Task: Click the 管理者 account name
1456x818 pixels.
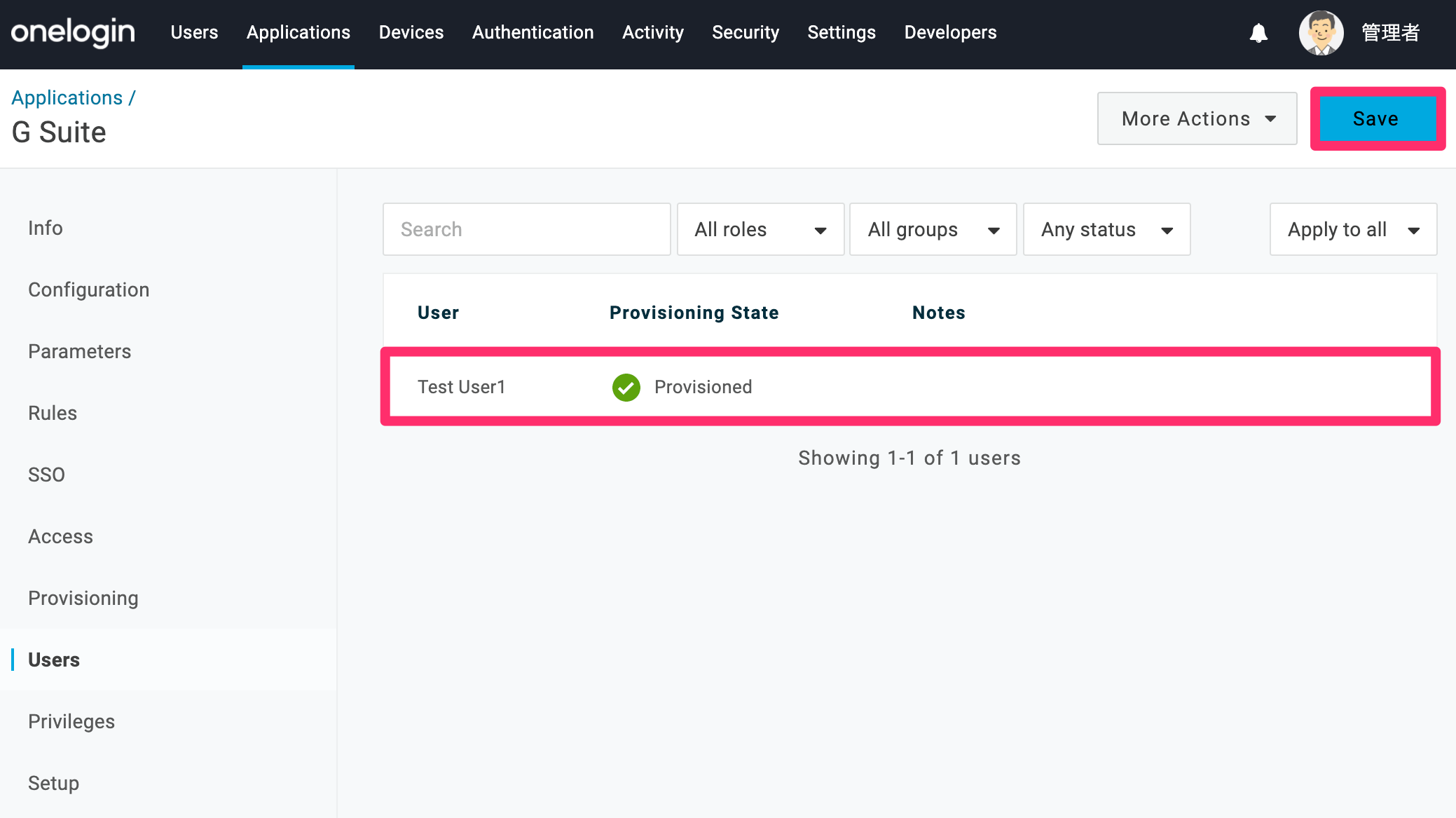Action: point(1391,33)
